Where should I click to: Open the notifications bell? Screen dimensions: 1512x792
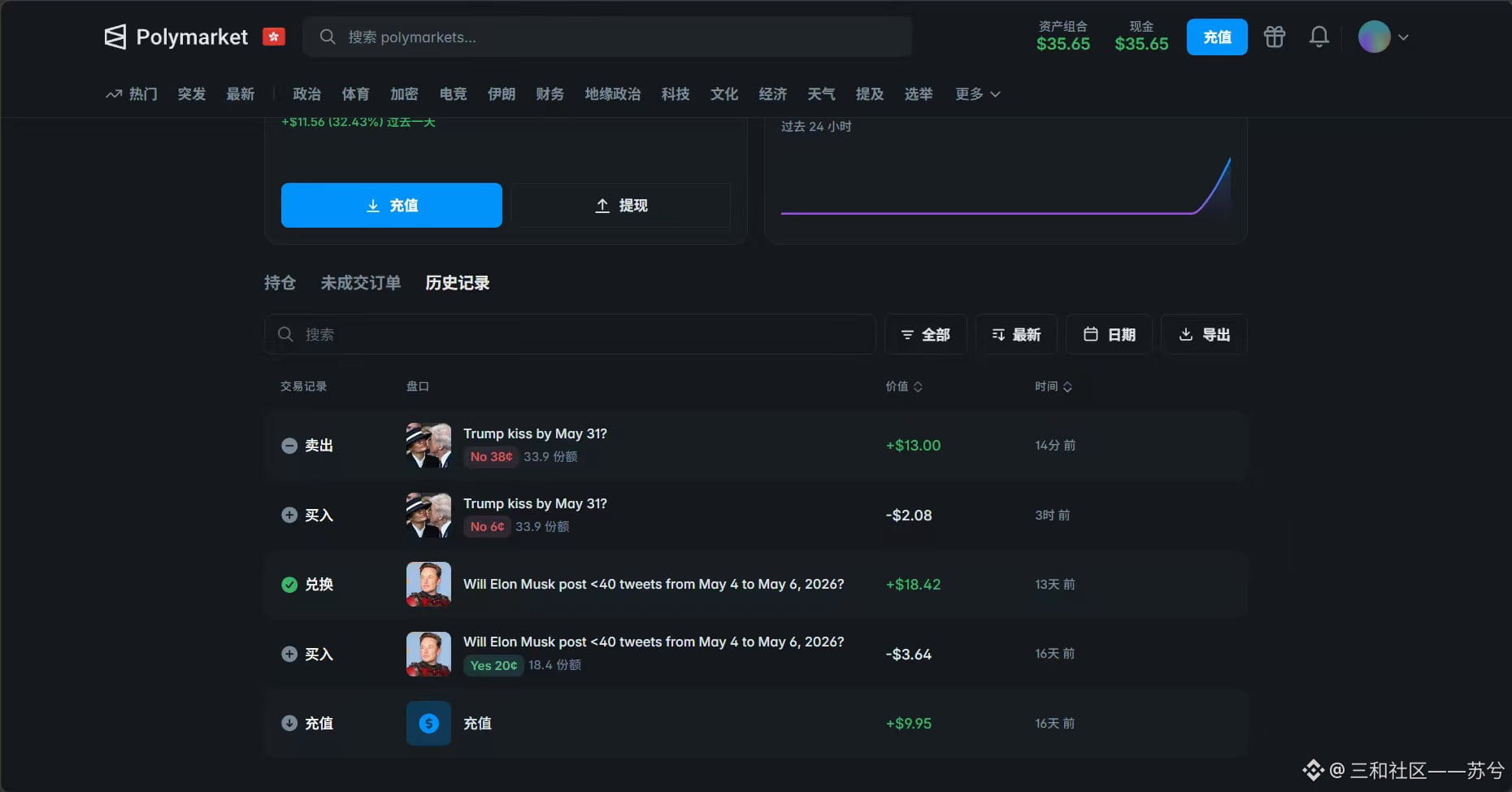[x=1319, y=37]
